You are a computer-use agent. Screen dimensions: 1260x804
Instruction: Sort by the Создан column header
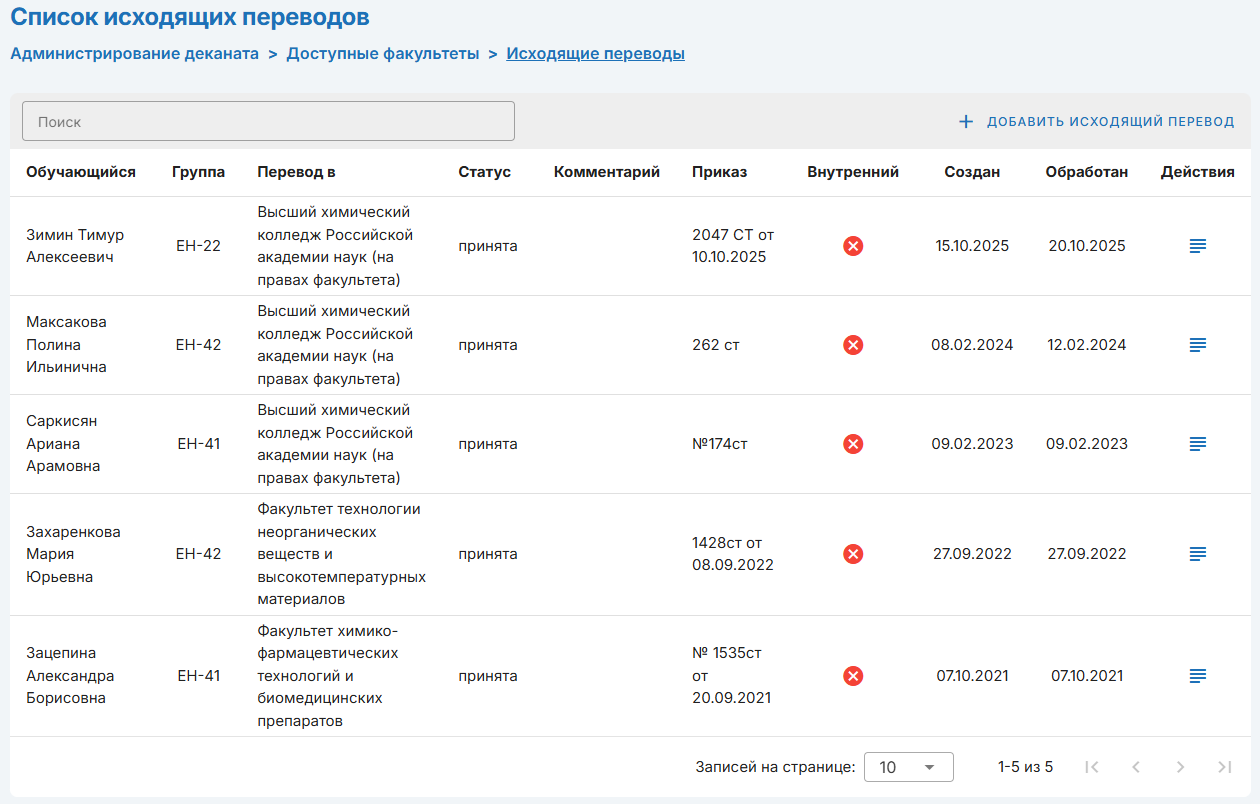(972, 172)
